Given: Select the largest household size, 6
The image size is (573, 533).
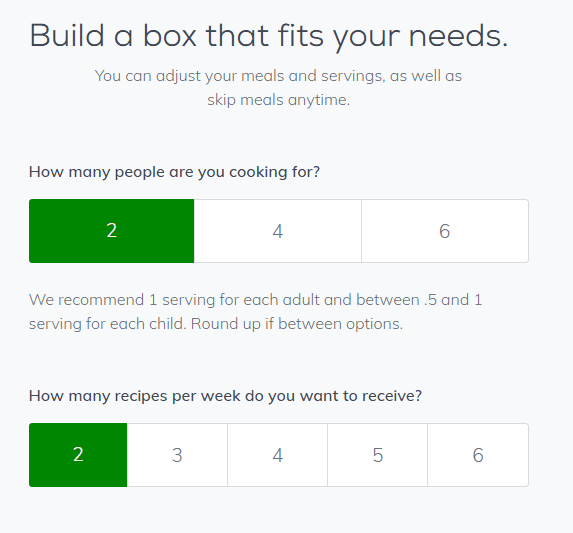Looking at the screenshot, I should (445, 231).
